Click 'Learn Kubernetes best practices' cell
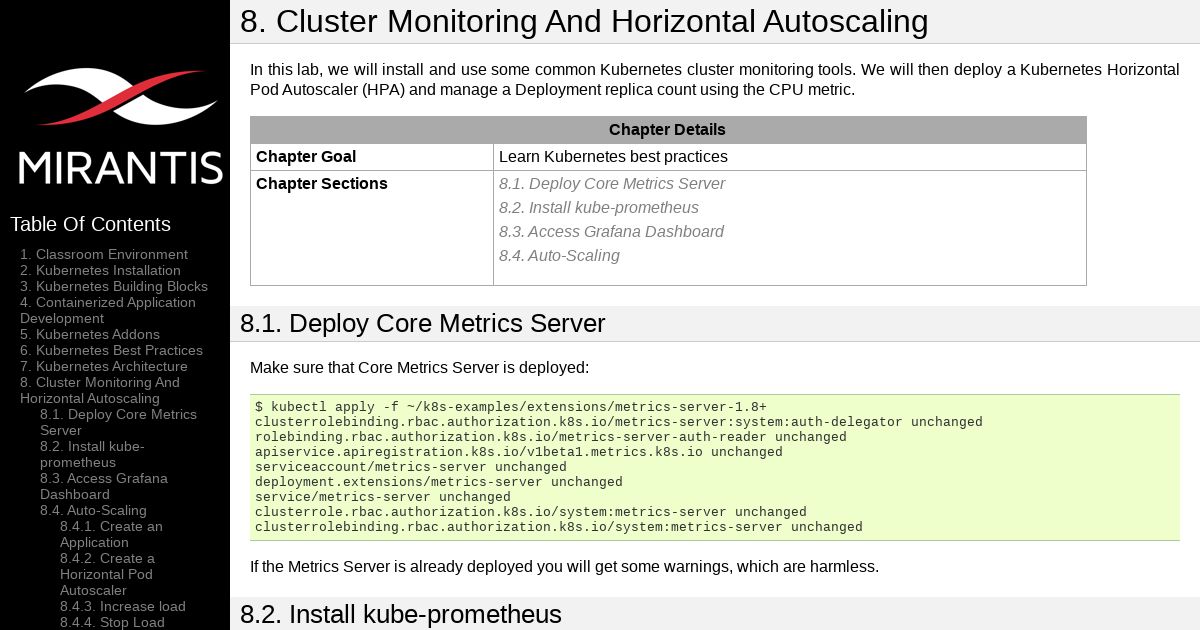Screen dimensions: 1200x630 tap(790, 157)
